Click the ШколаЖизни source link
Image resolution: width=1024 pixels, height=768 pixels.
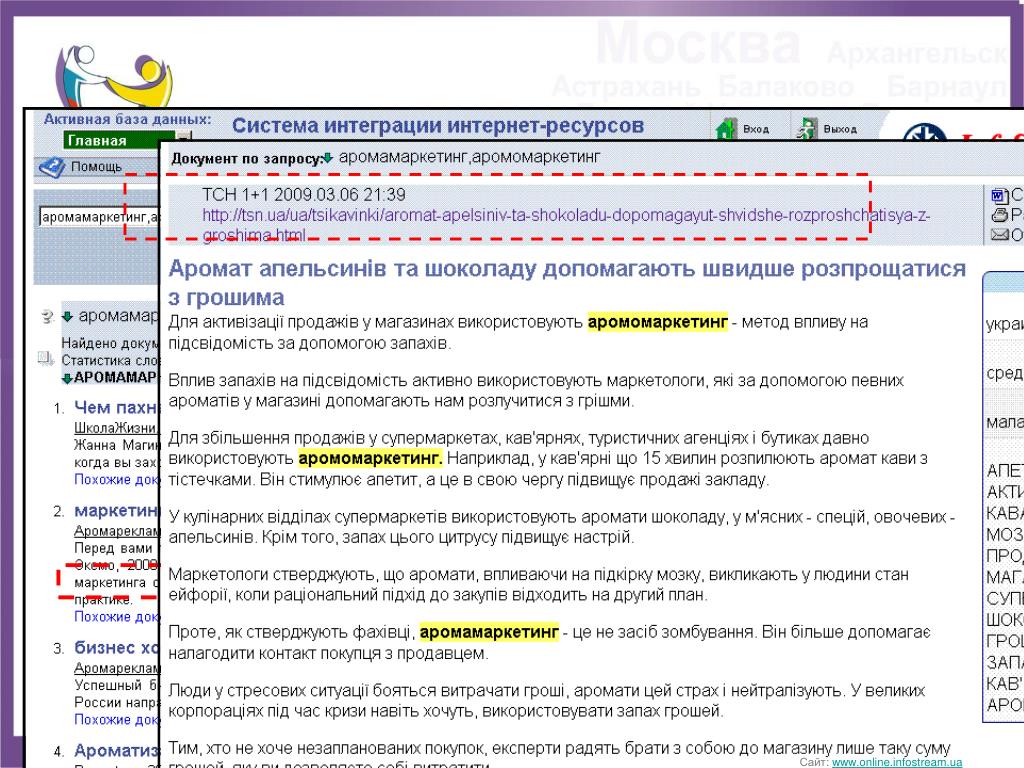click(x=116, y=428)
